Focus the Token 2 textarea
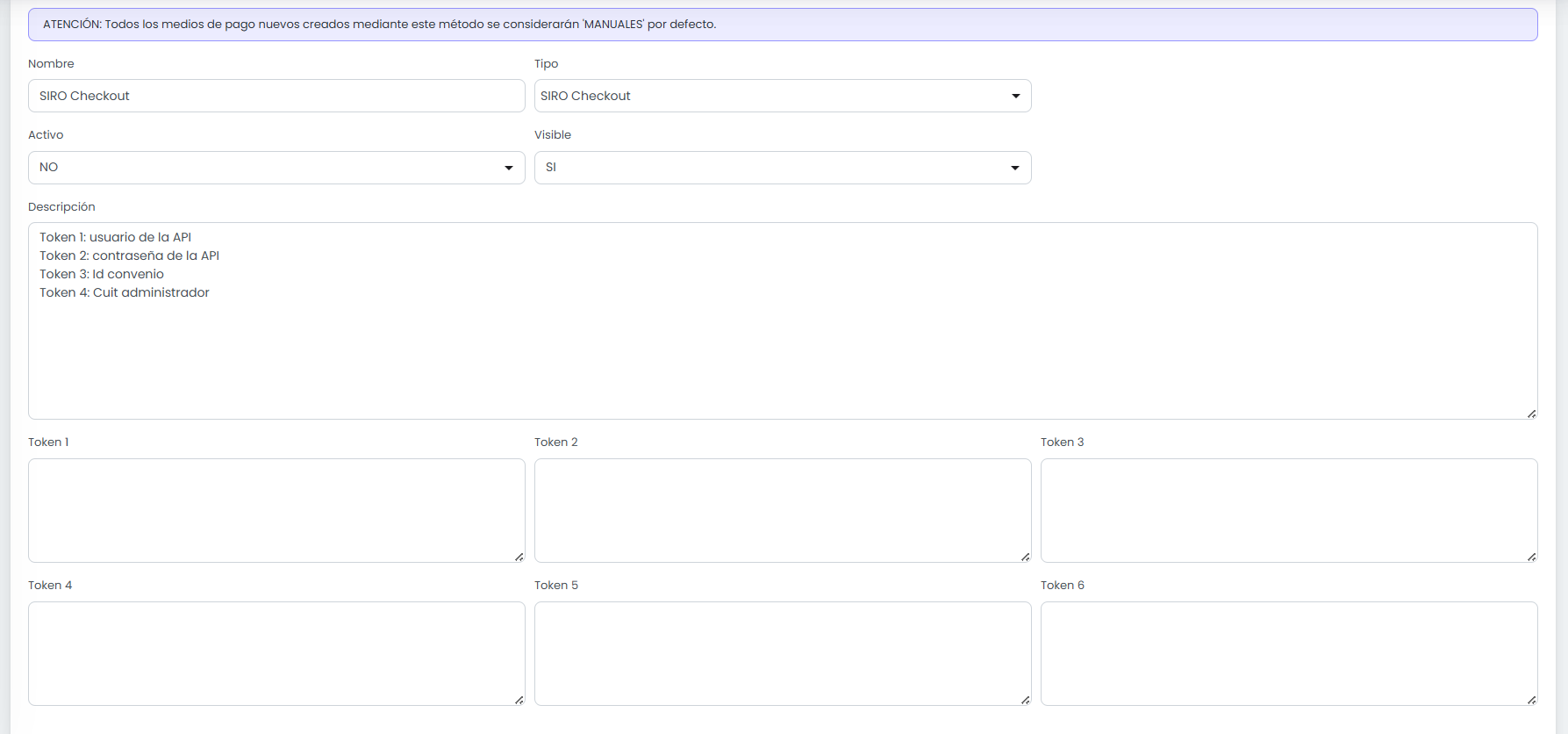 (783, 510)
